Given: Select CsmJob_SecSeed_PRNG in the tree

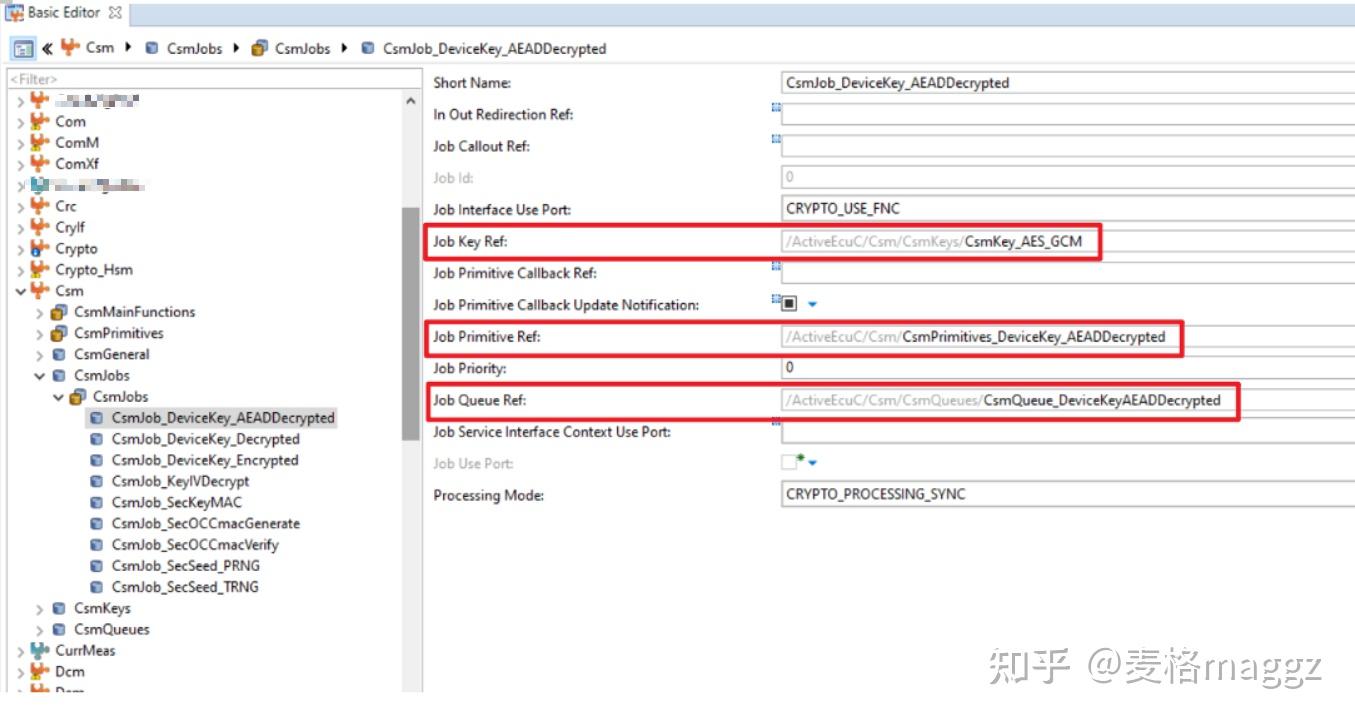Looking at the screenshot, I should tap(186, 566).
